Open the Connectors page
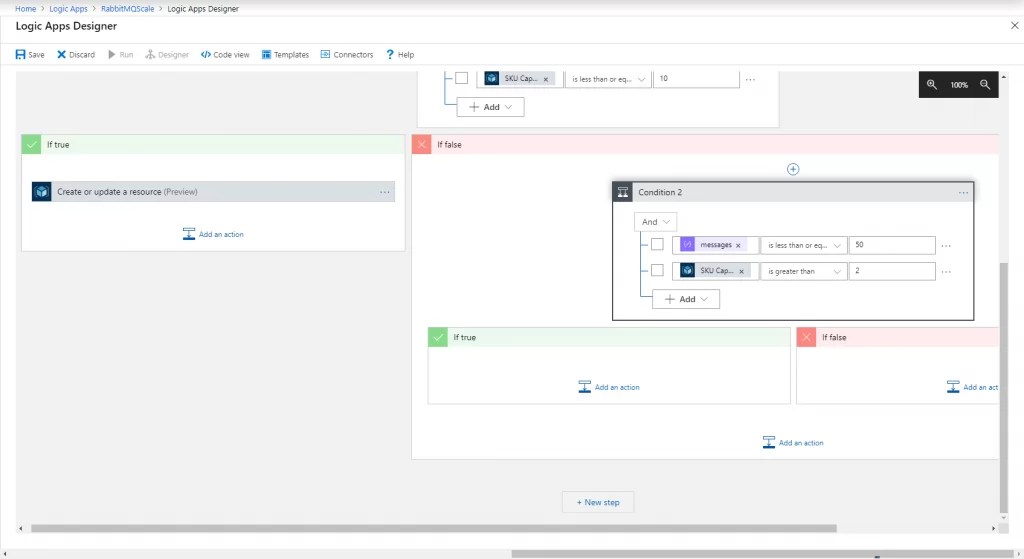 coord(347,55)
